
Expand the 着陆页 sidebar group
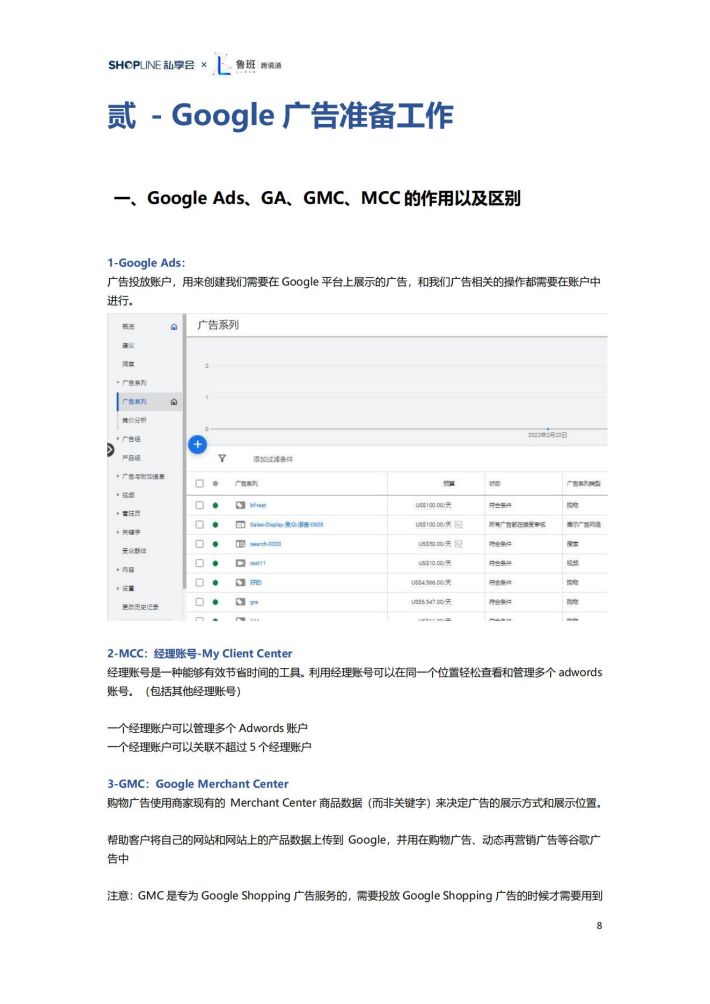point(118,513)
